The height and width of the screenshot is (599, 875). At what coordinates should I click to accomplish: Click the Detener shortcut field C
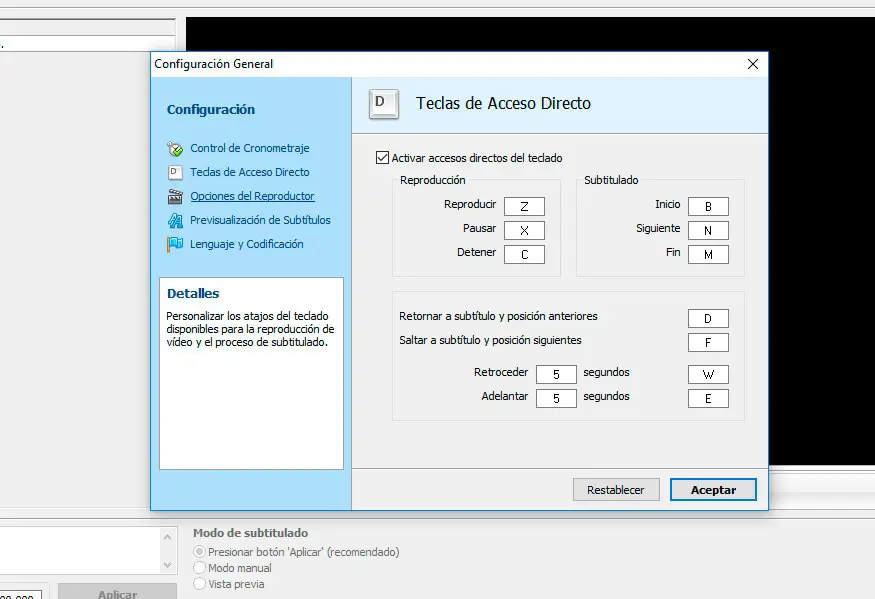point(524,255)
